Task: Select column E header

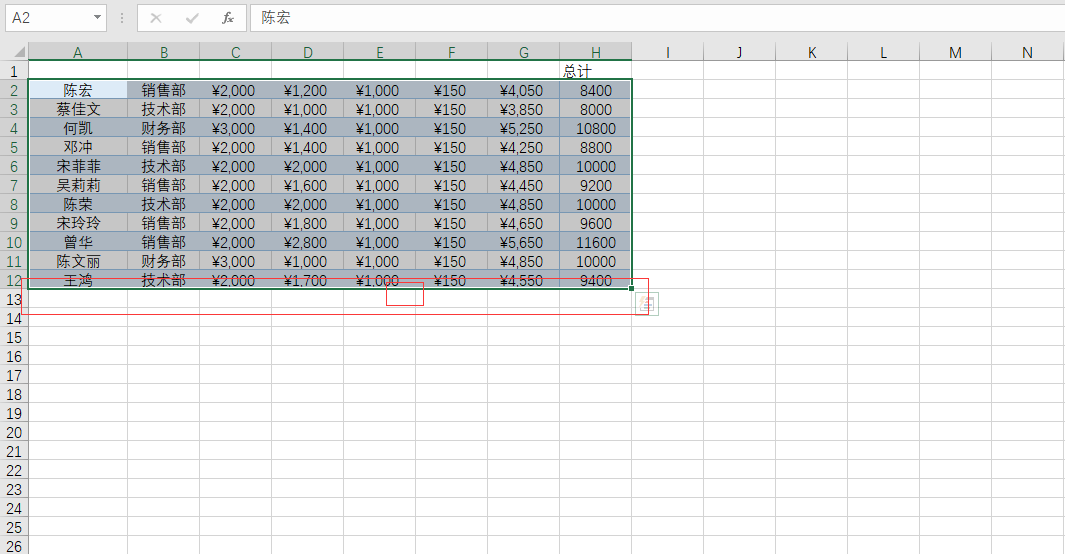Action: 380,52
